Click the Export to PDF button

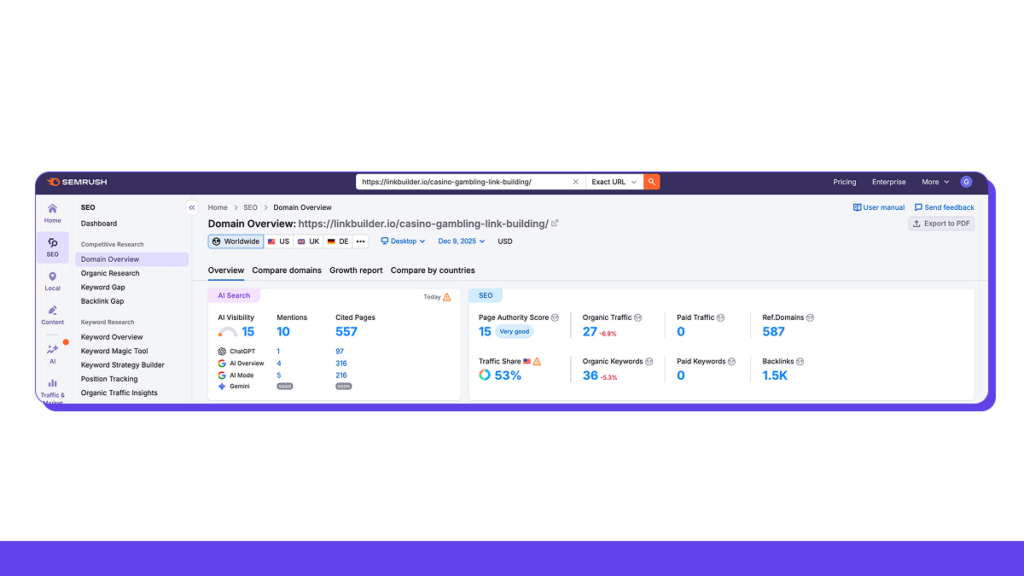click(x=941, y=223)
